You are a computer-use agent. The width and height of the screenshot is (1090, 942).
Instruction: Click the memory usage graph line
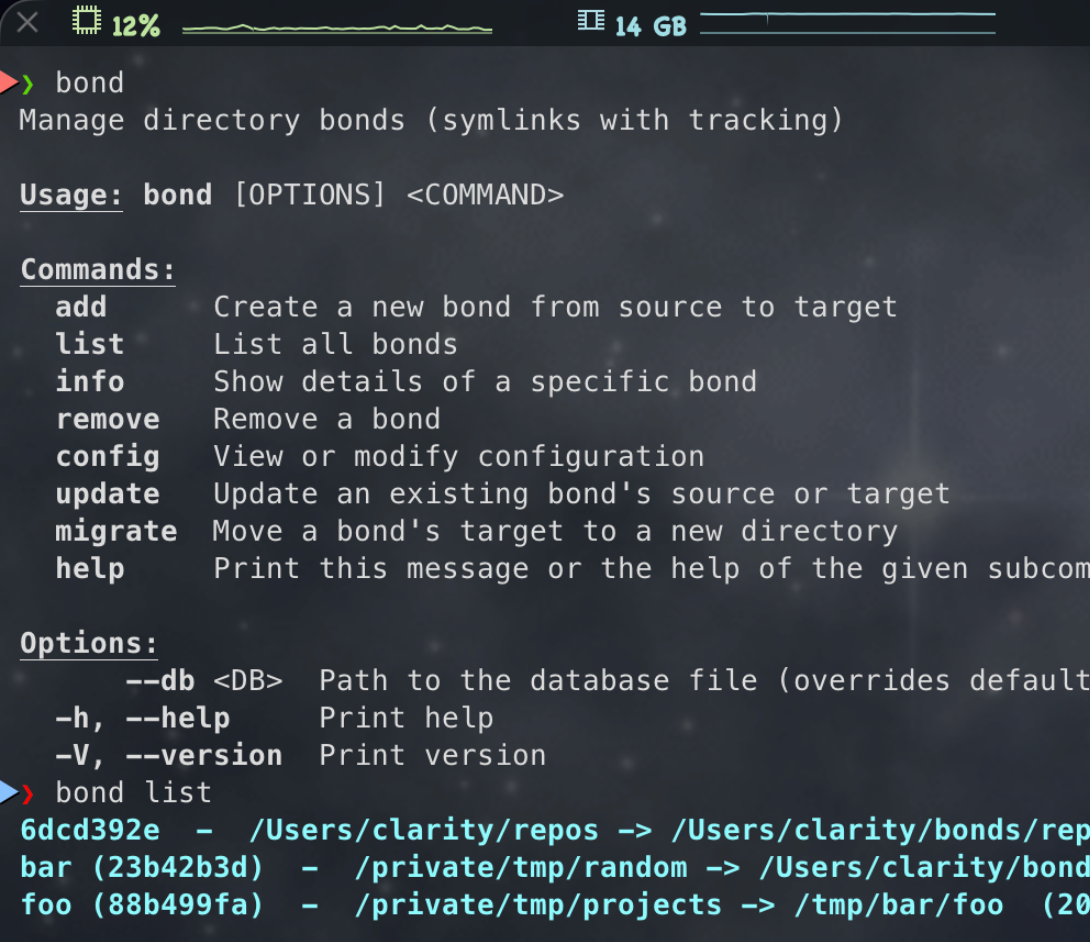tap(847, 22)
